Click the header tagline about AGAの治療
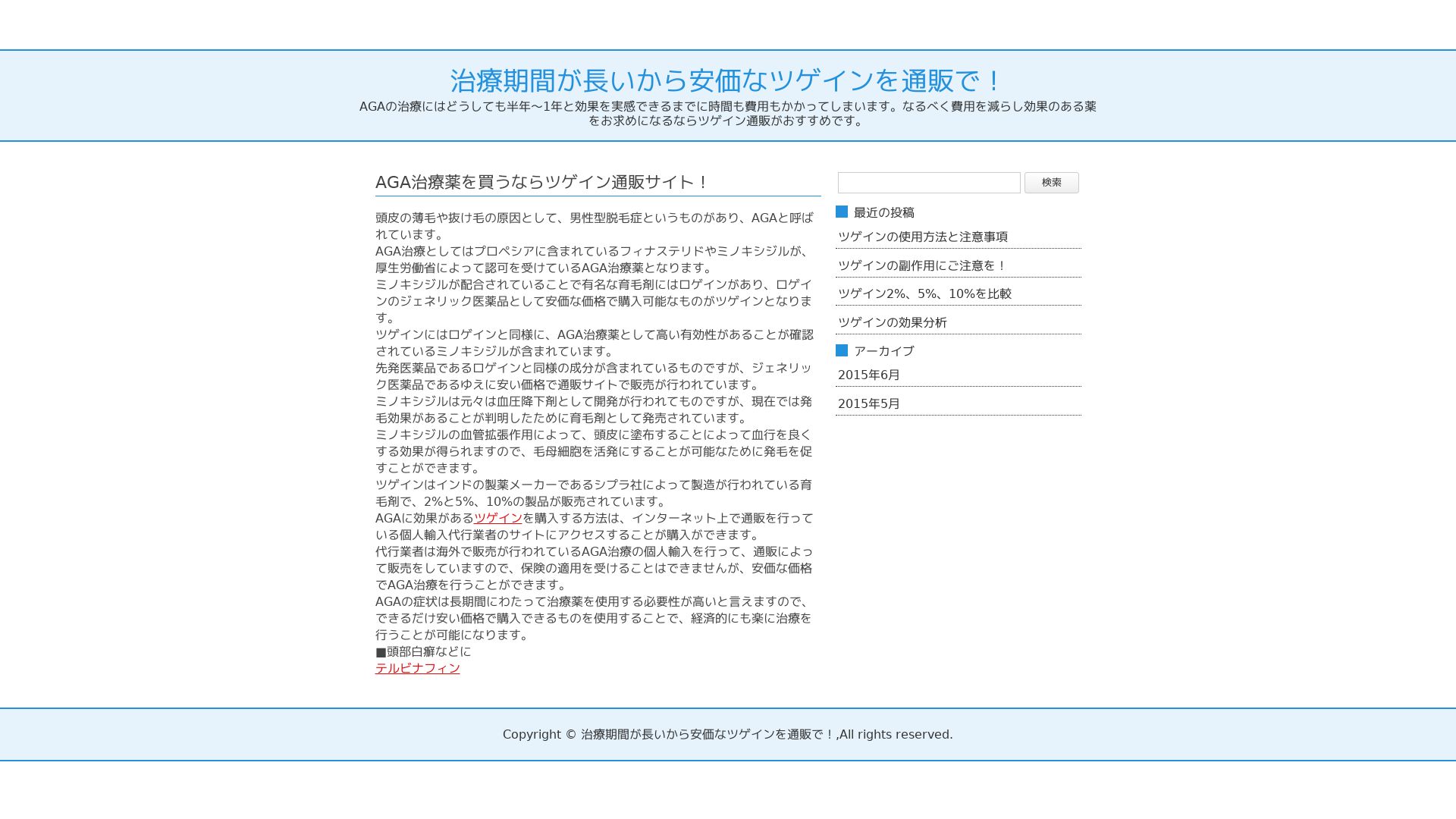This screenshot has width=1456, height=819. [726, 113]
